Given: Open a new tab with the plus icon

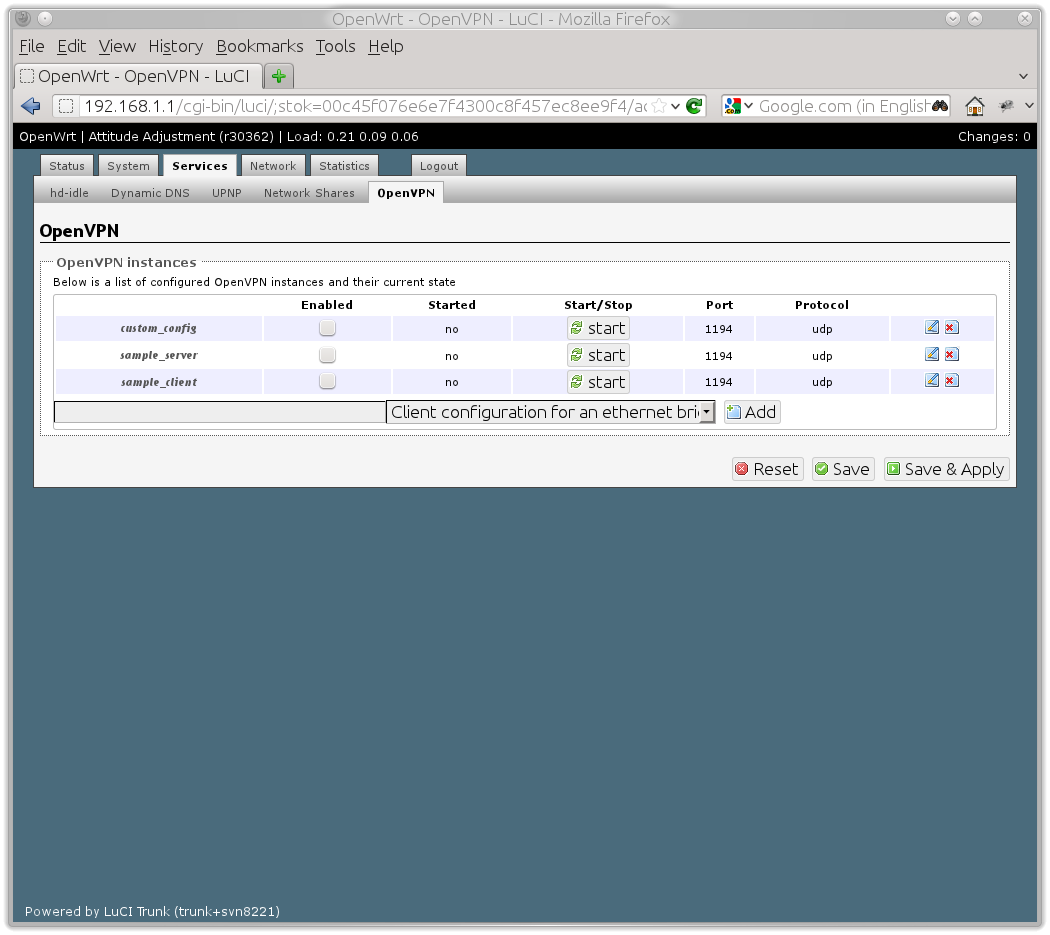Looking at the screenshot, I should [x=279, y=76].
